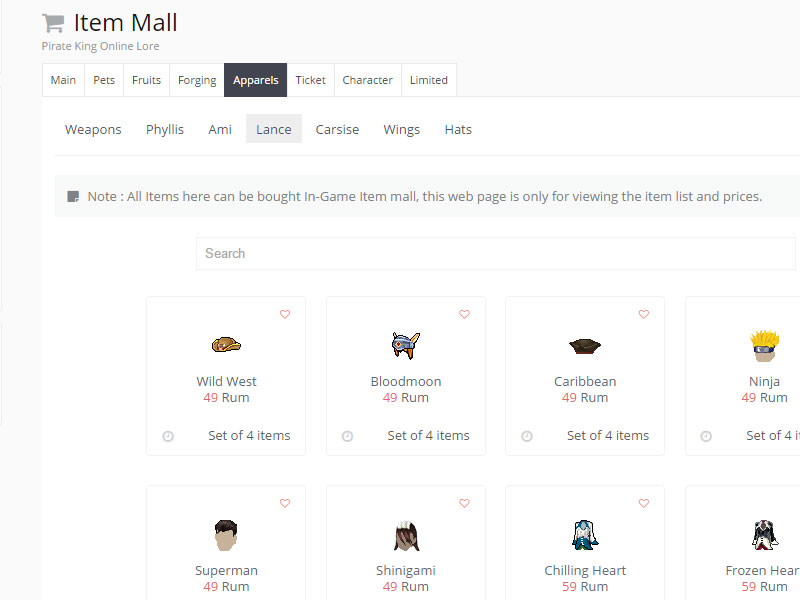
Task: Click the Frozen Heart item name
Action: coord(763,570)
